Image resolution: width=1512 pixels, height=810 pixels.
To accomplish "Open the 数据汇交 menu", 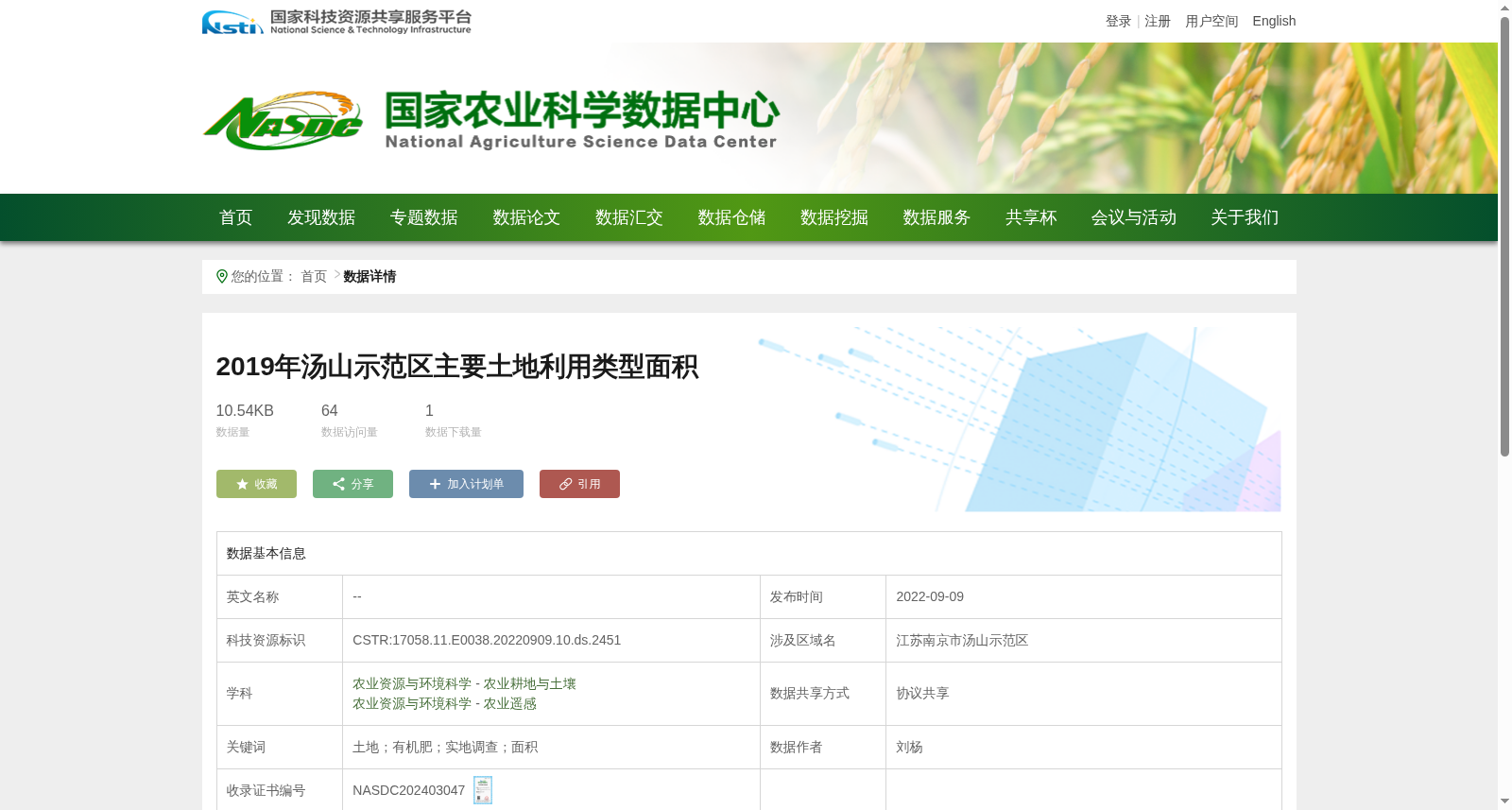I will pyautogui.click(x=629, y=217).
